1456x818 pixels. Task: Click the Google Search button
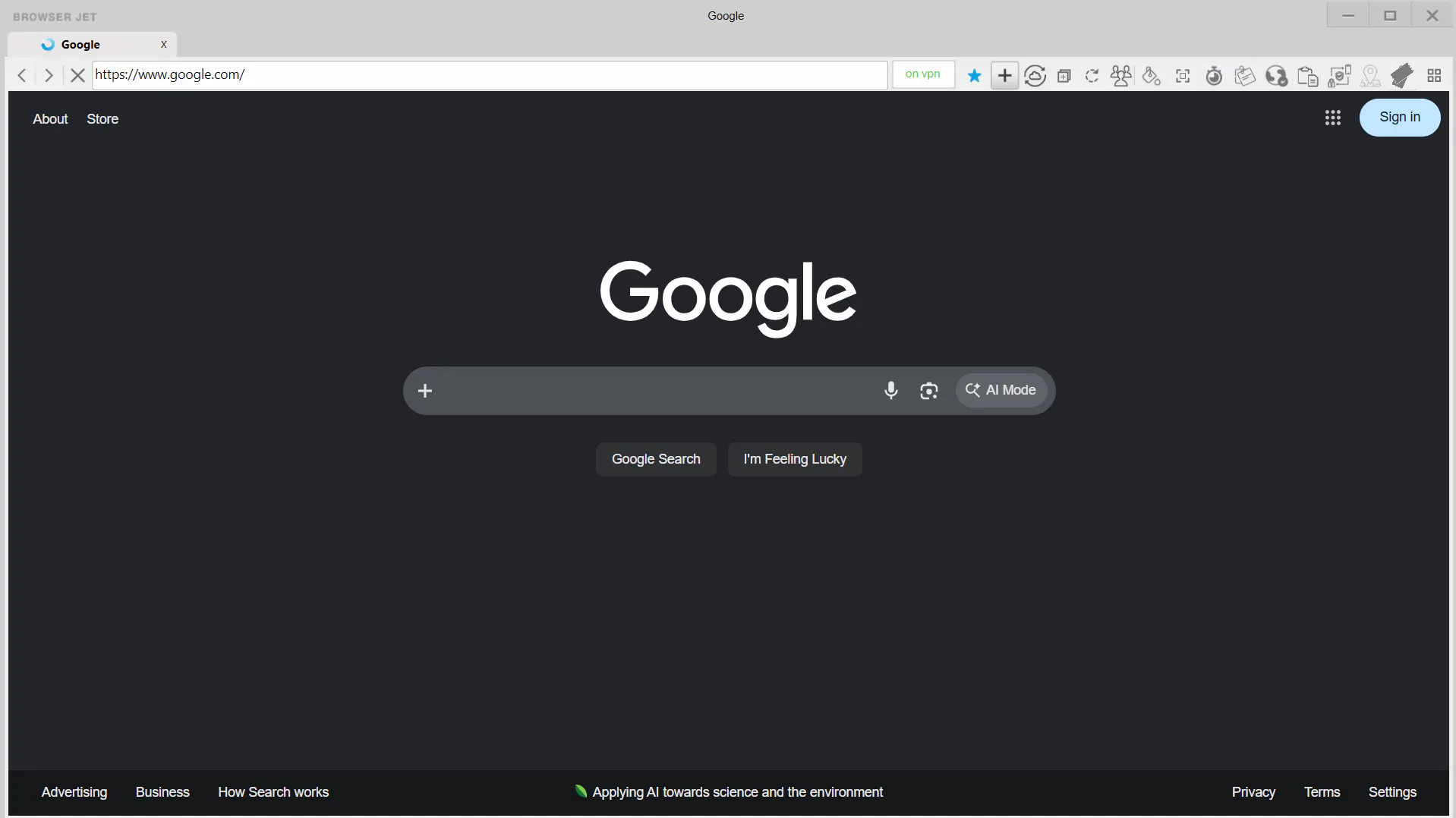point(656,459)
